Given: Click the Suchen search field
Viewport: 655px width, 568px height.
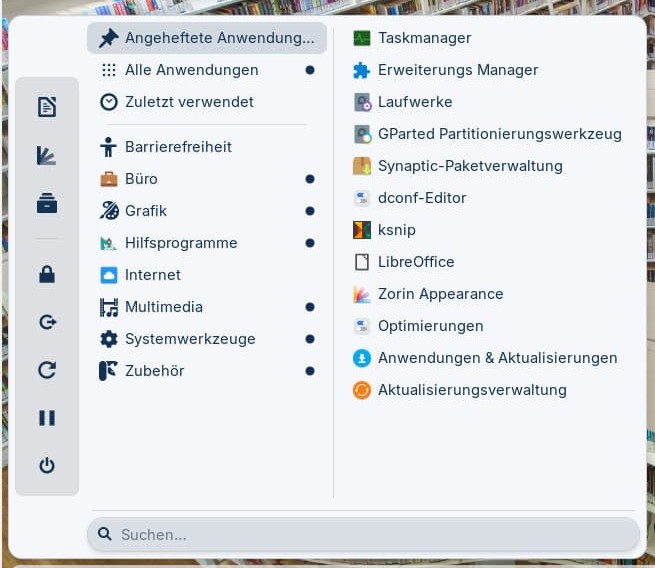Looking at the screenshot, I should point(363,535).
